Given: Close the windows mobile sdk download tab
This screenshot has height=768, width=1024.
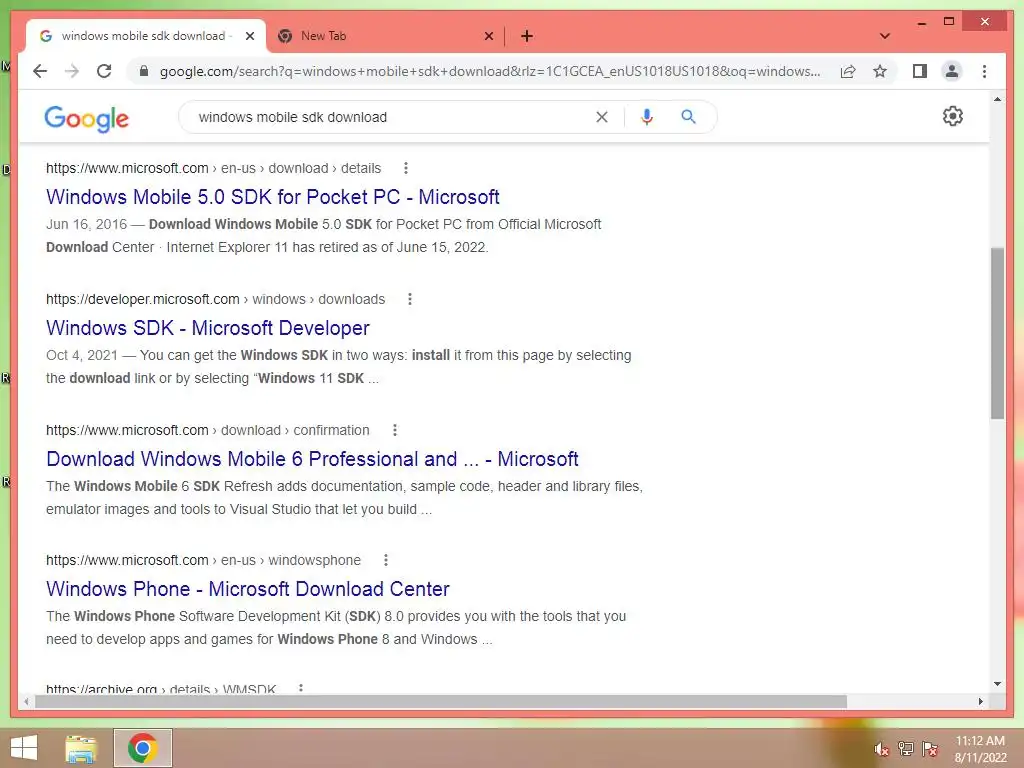Looking at the screenshot, I should tap(249, 36).
